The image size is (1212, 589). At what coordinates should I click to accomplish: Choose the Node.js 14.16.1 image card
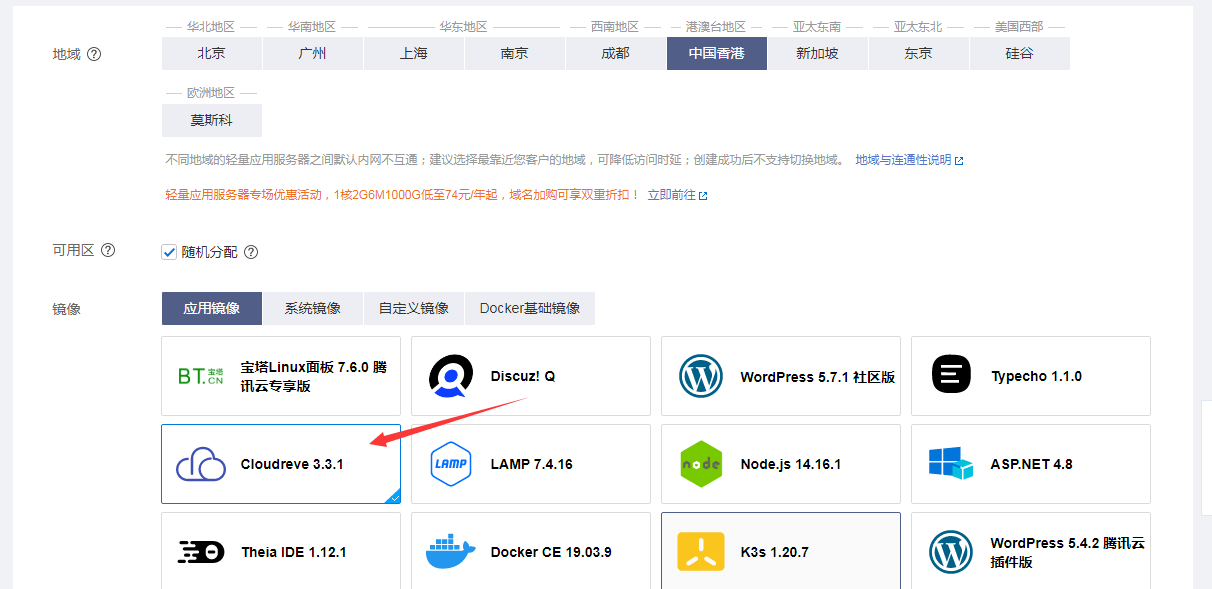(781, 464)
